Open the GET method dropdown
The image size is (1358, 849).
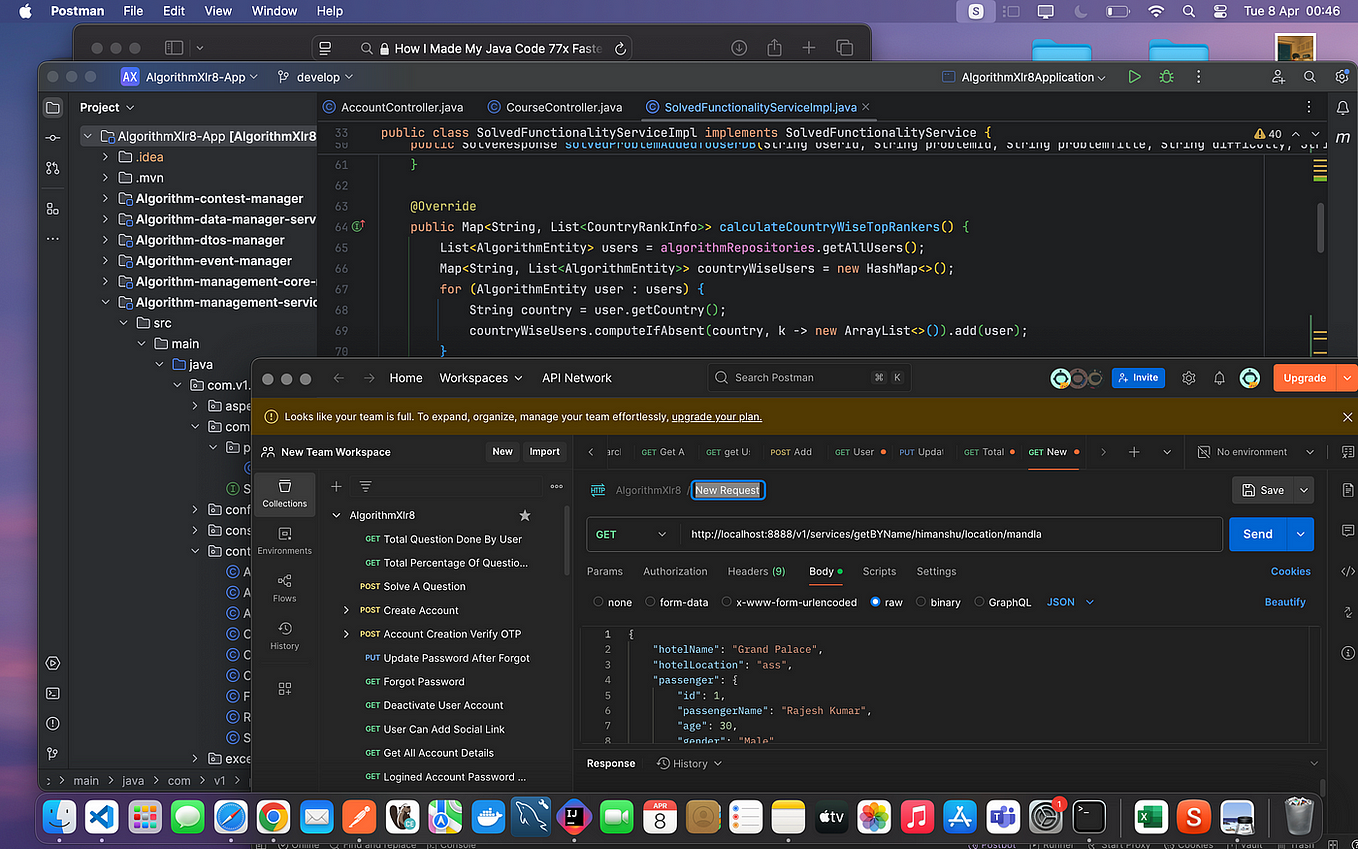[x=631, y=534]
